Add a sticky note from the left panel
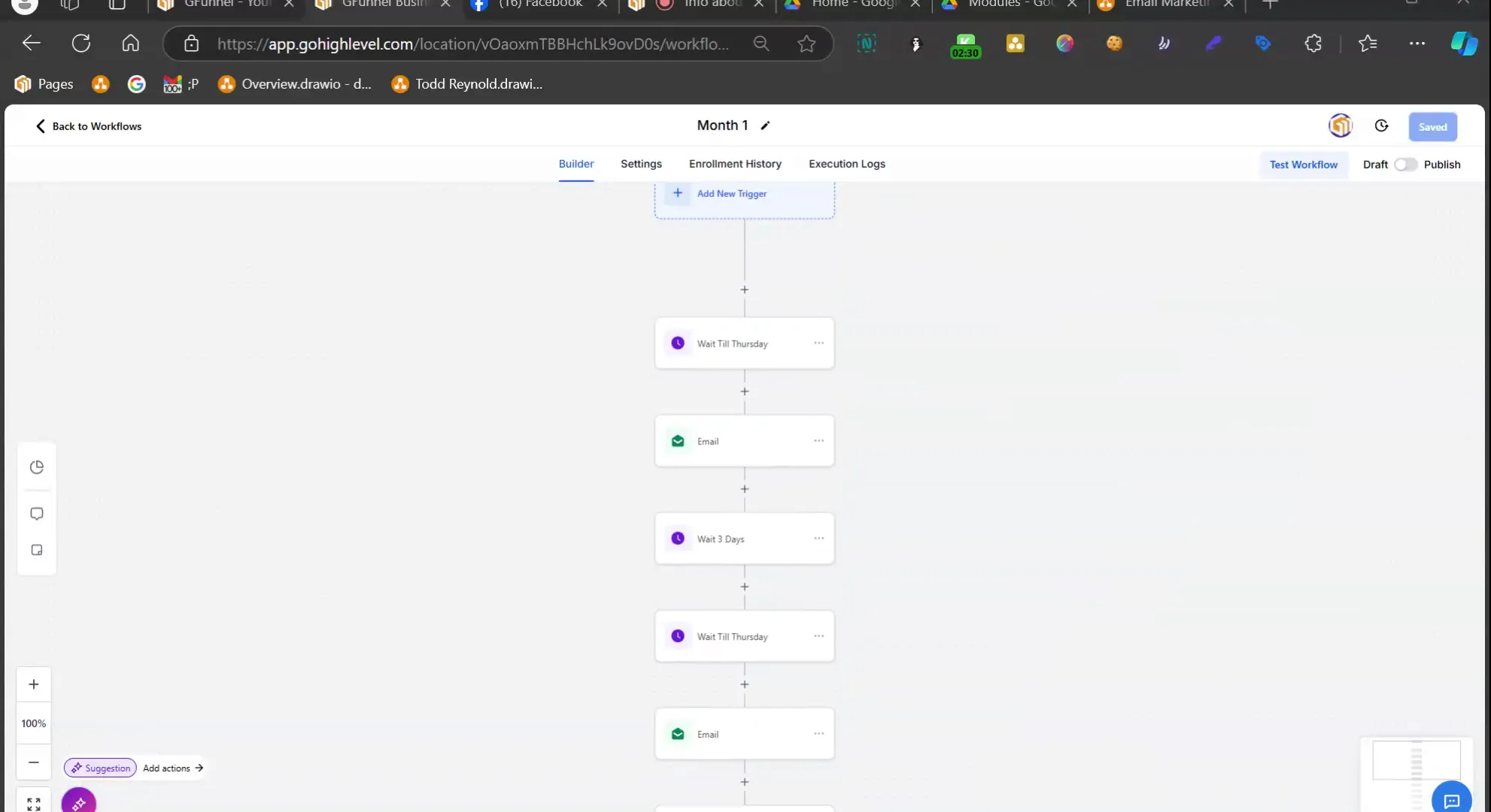 [x=37, y=550]
